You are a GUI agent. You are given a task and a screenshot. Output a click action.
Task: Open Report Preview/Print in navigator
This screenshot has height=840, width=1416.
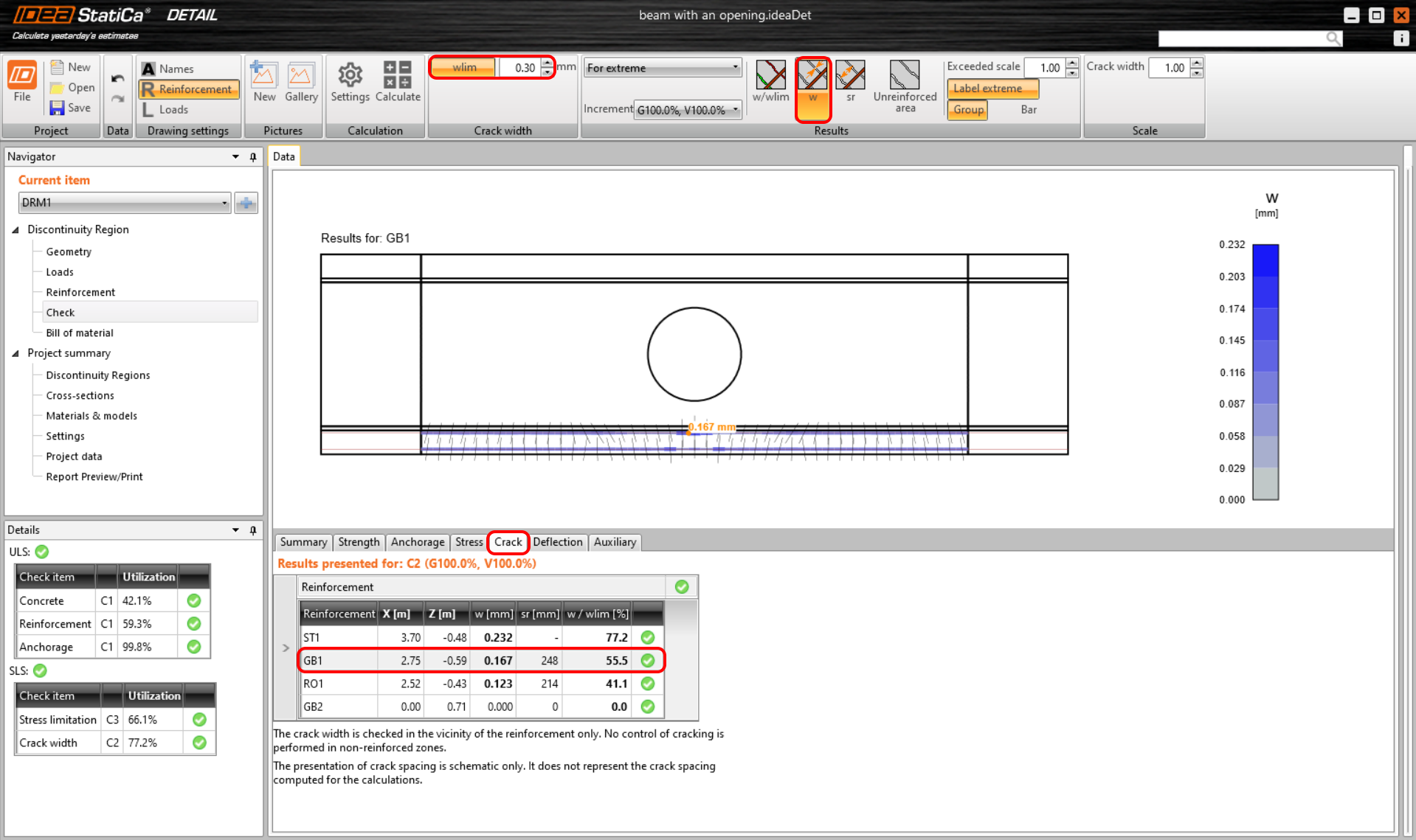point(94,477)
